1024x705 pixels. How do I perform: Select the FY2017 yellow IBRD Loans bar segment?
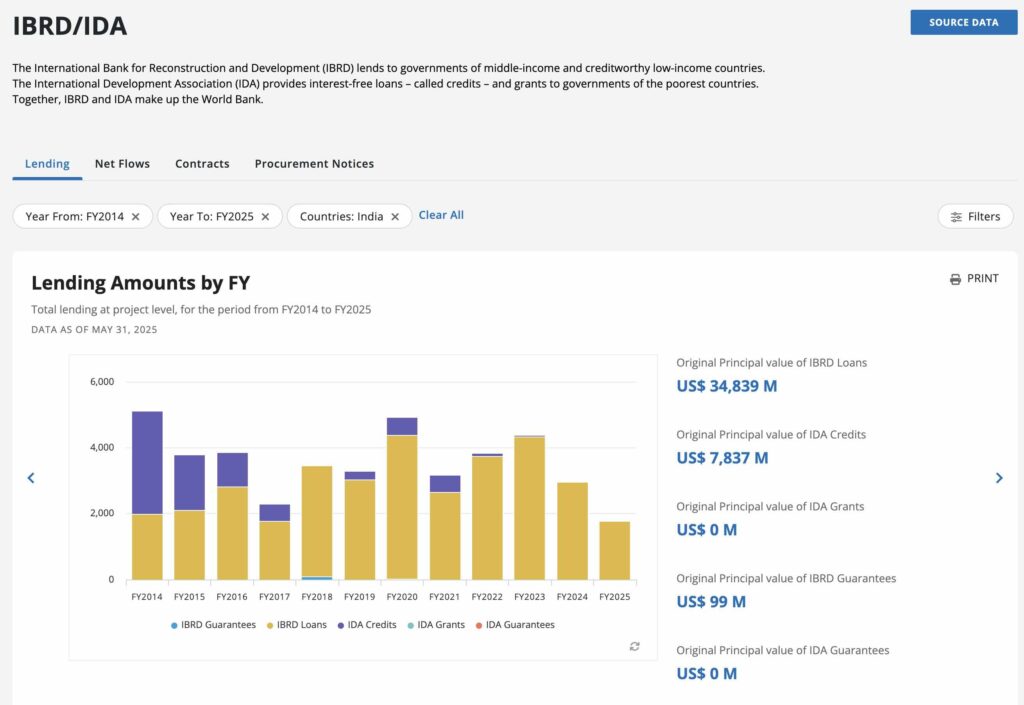click(274, 550)
